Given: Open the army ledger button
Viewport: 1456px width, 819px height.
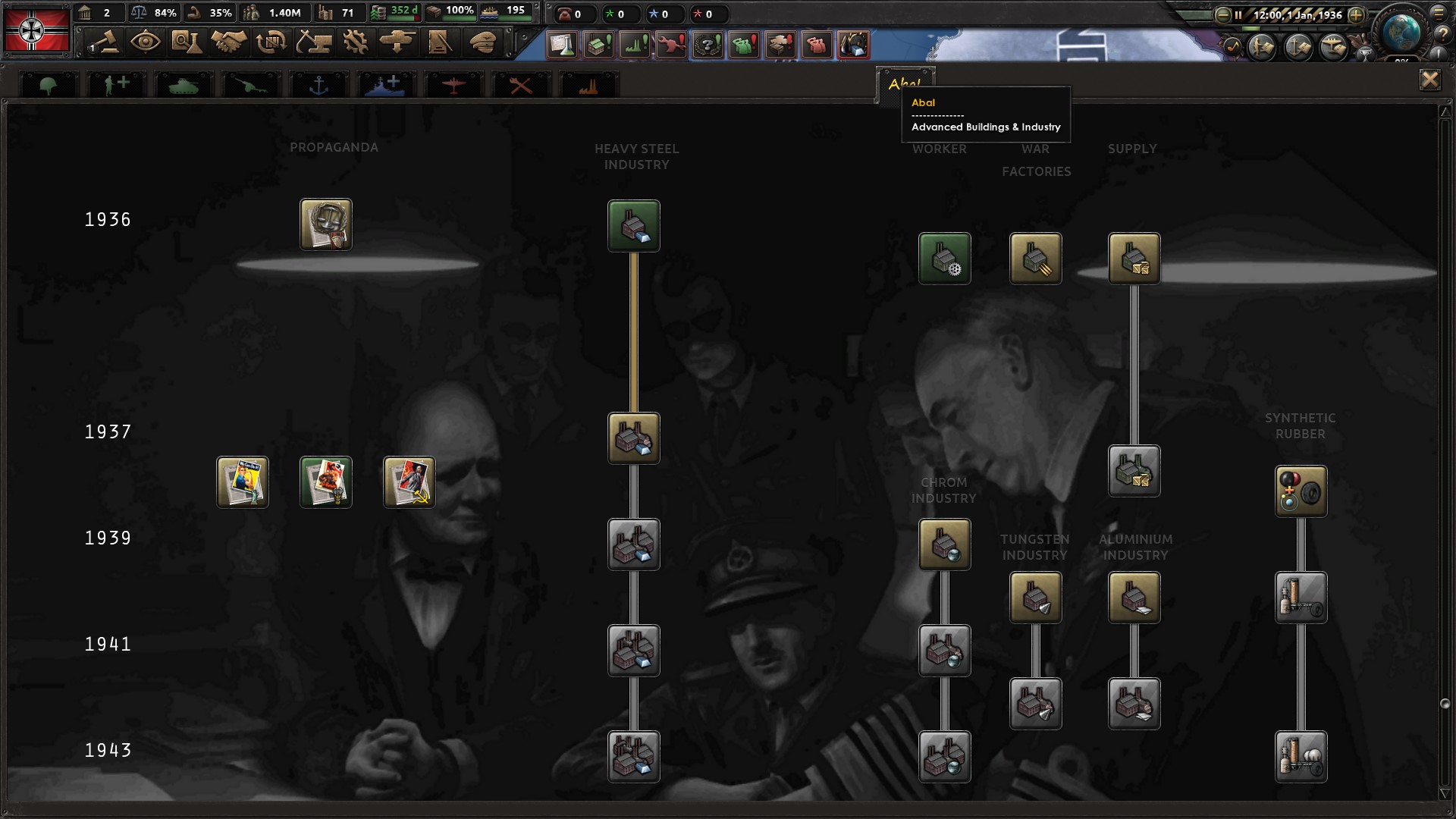Looking at the screenshot, I should 1263,48.
